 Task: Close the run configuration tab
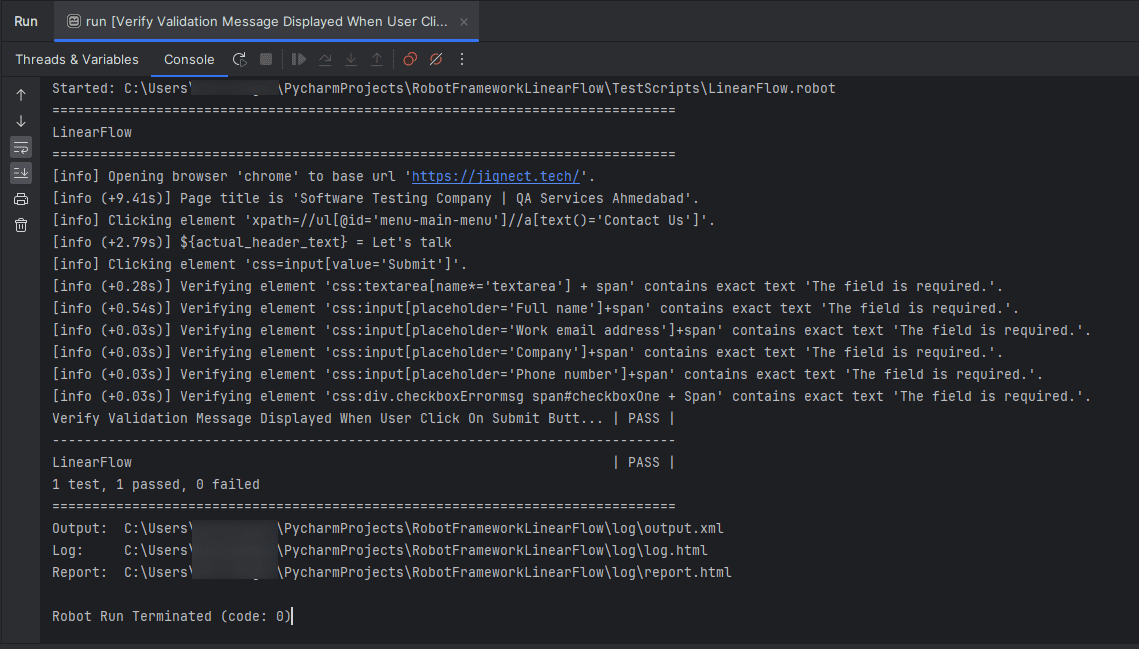pos(463,22)
